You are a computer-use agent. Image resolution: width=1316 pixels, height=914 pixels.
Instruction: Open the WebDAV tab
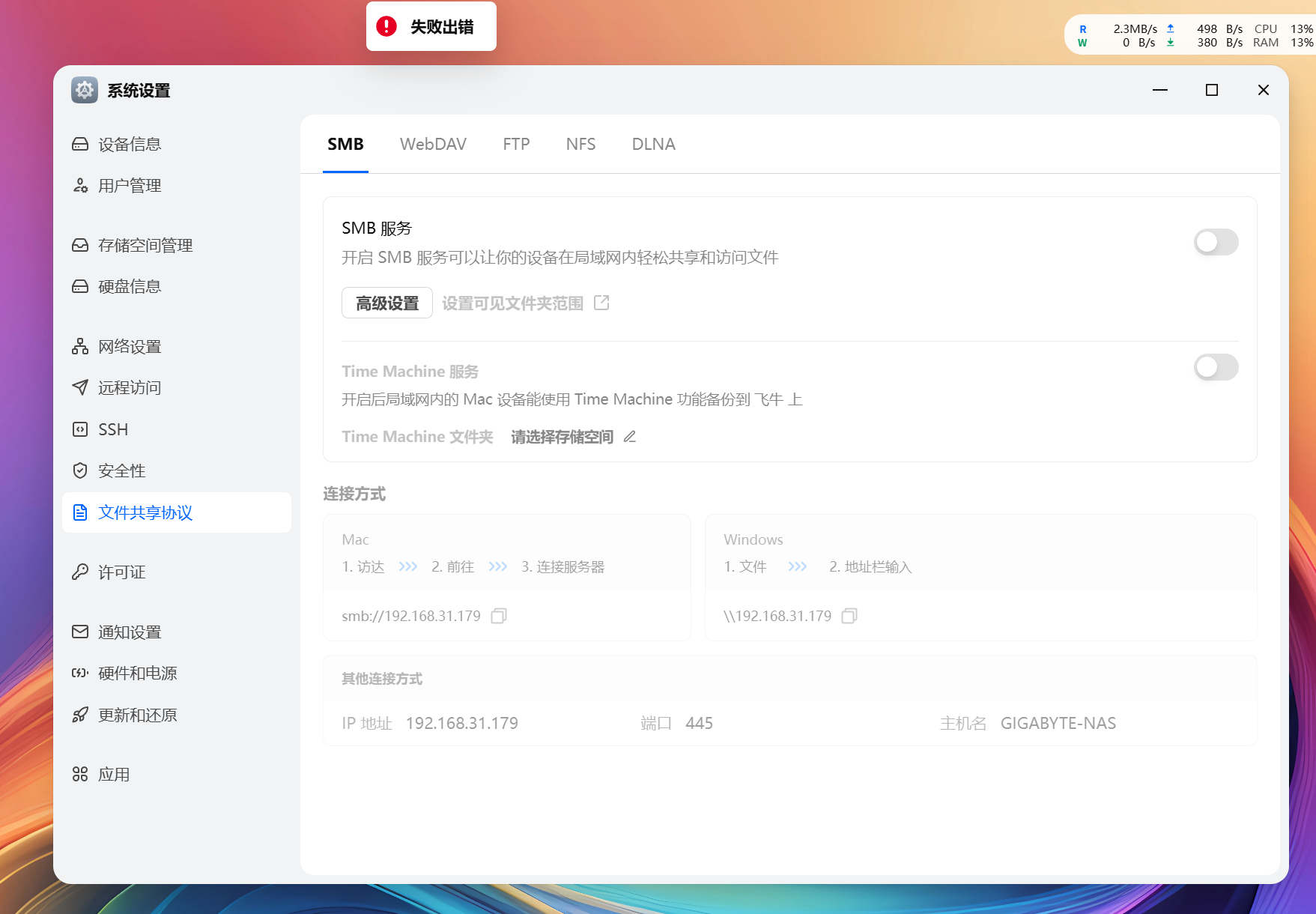coord(433,144)
